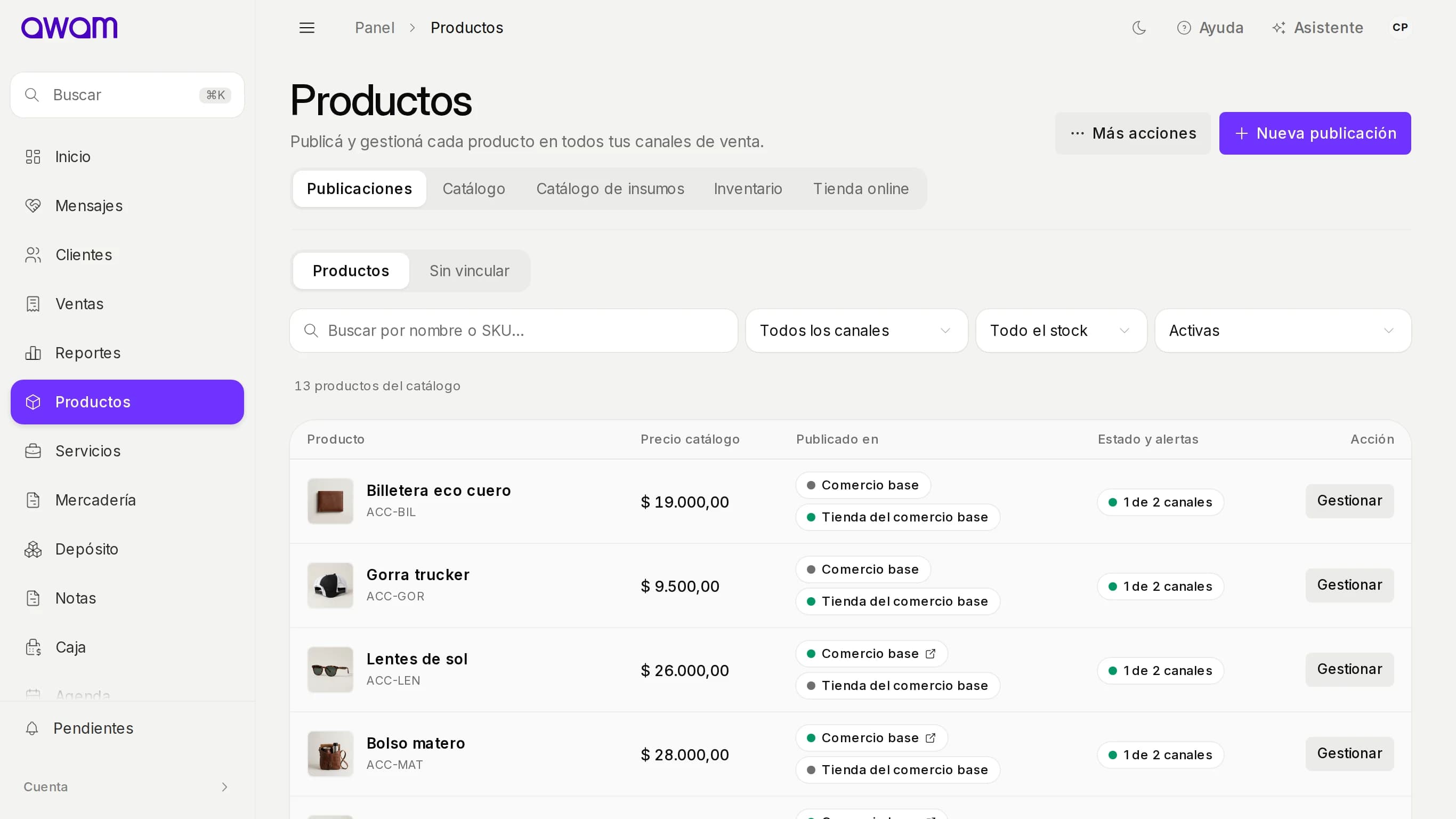This screenshot has height=819, width=1456.
Task: Click the Mensajes heart icon
Action: point(33,206)
